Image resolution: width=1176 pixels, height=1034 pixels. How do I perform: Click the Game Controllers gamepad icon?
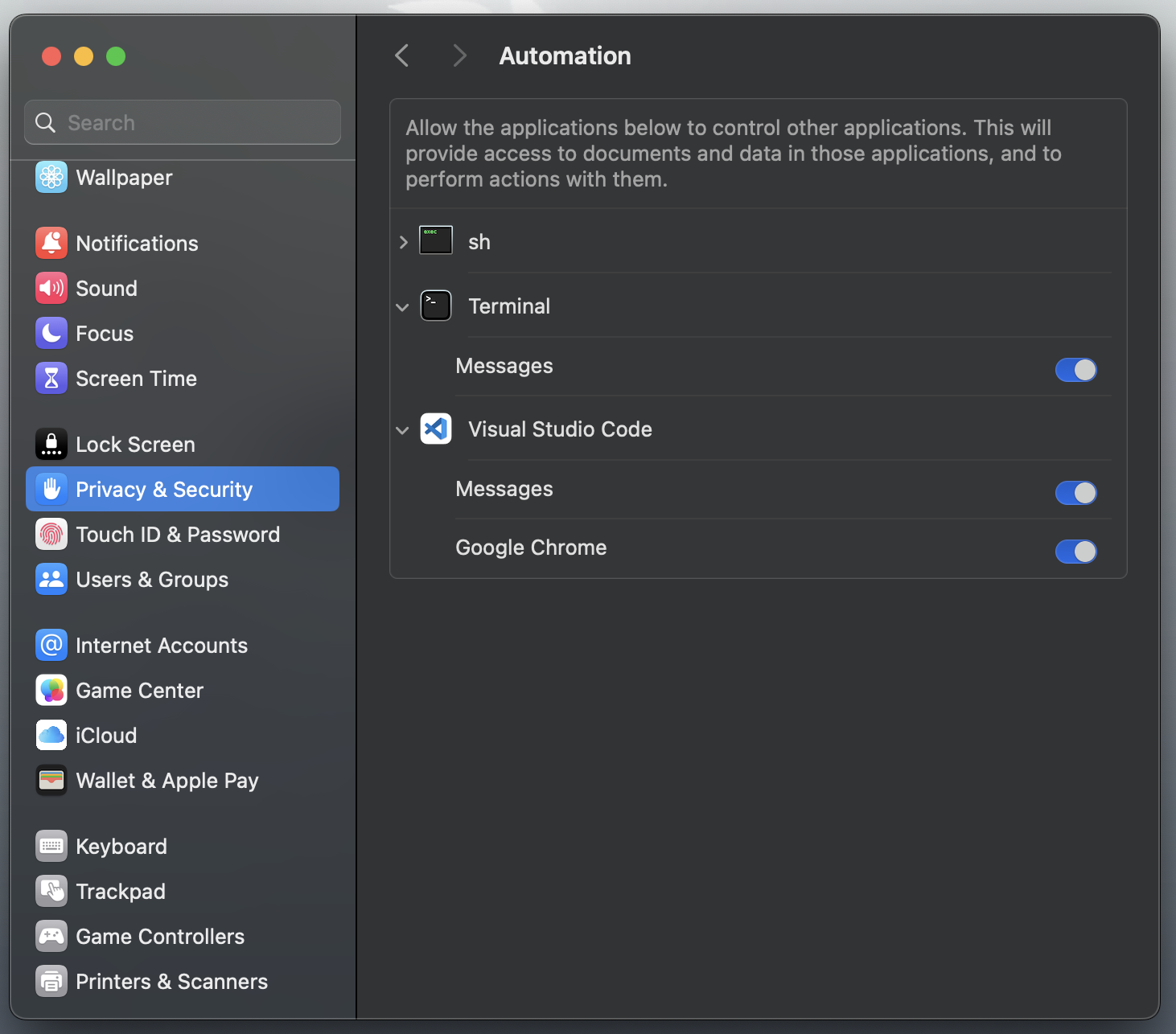point(51,936)
